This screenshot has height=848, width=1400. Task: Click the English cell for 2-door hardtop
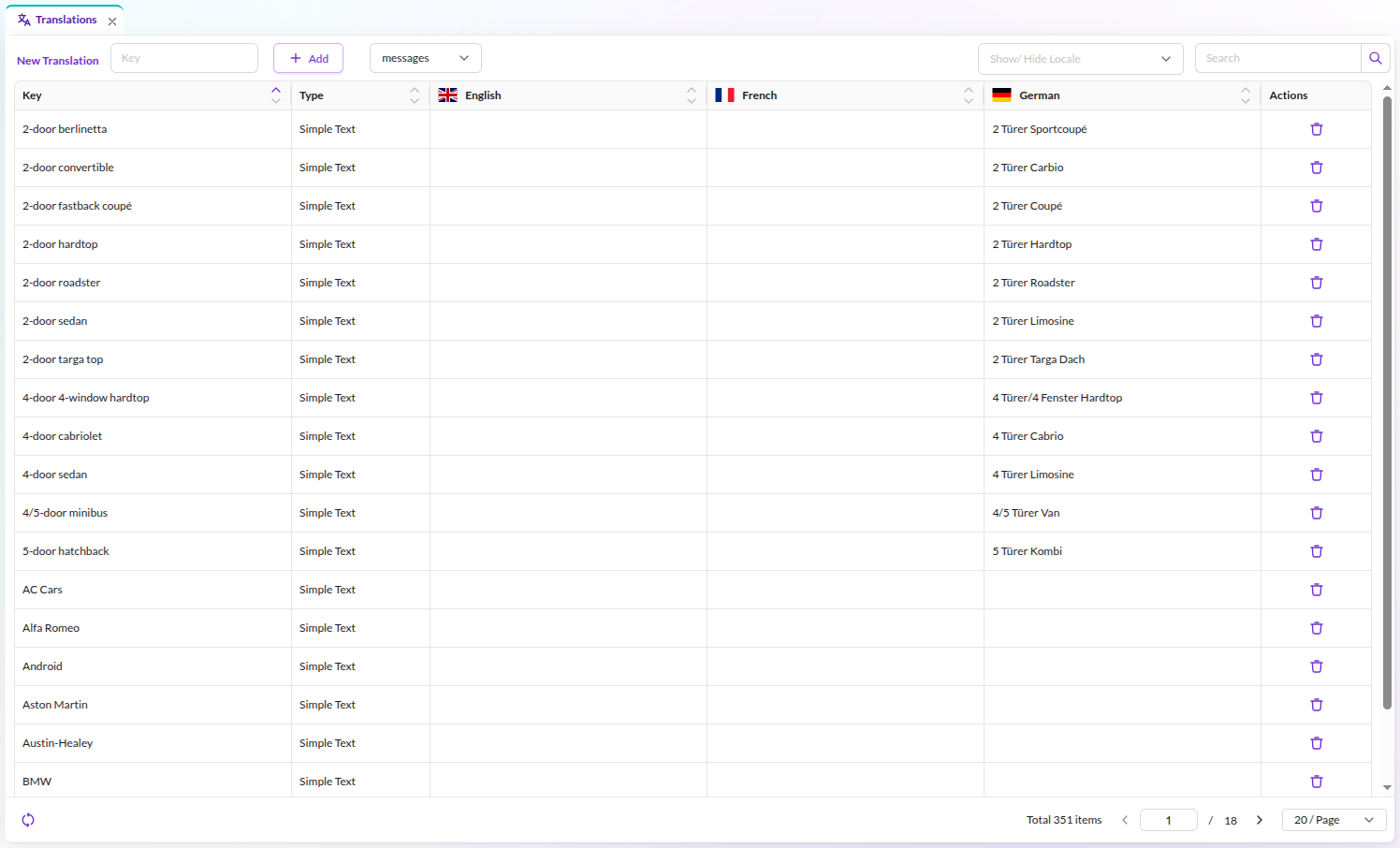pos(568,244)
